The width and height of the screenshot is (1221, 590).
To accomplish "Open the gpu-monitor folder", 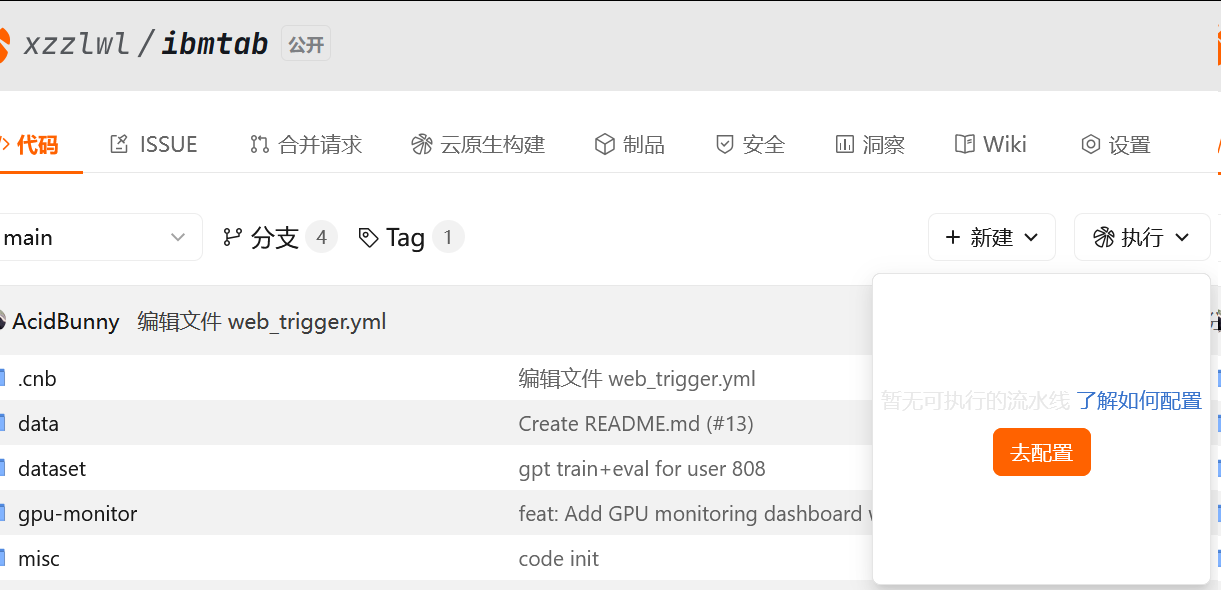I will pyautogui.click(x=75, y=513).
